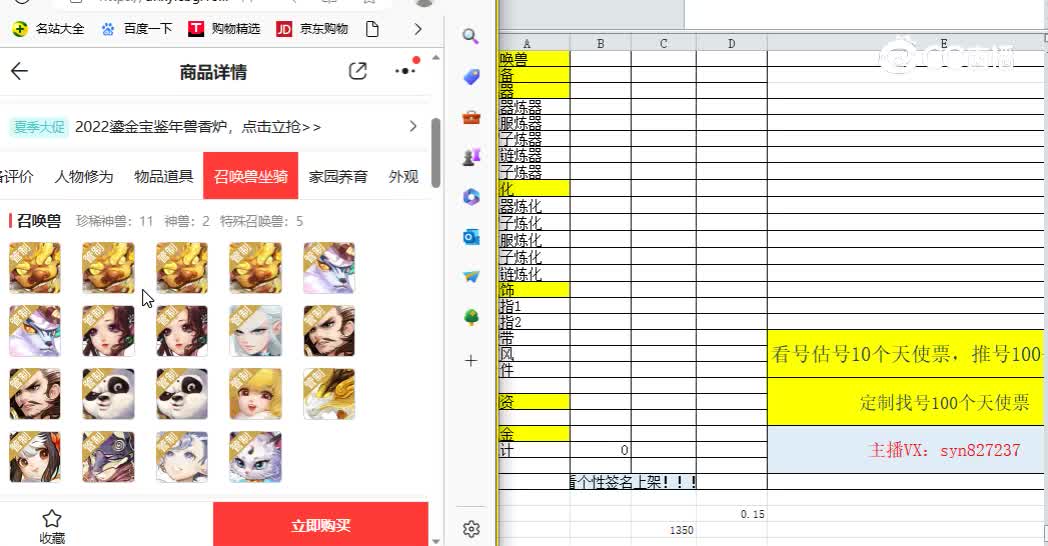
Task: Click the 夏季大促 tag
Action: (39, 126)
